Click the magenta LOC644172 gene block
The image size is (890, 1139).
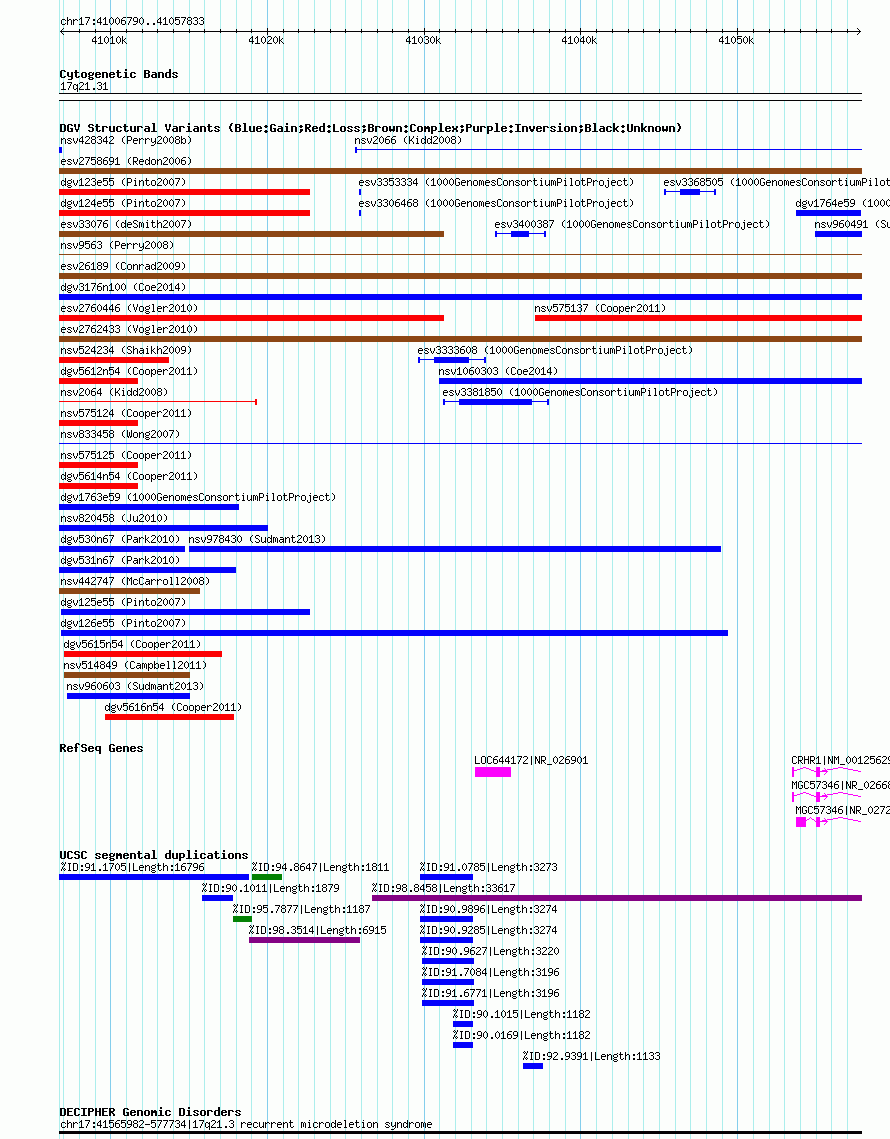pyautogui.click(x=493, y=772)
